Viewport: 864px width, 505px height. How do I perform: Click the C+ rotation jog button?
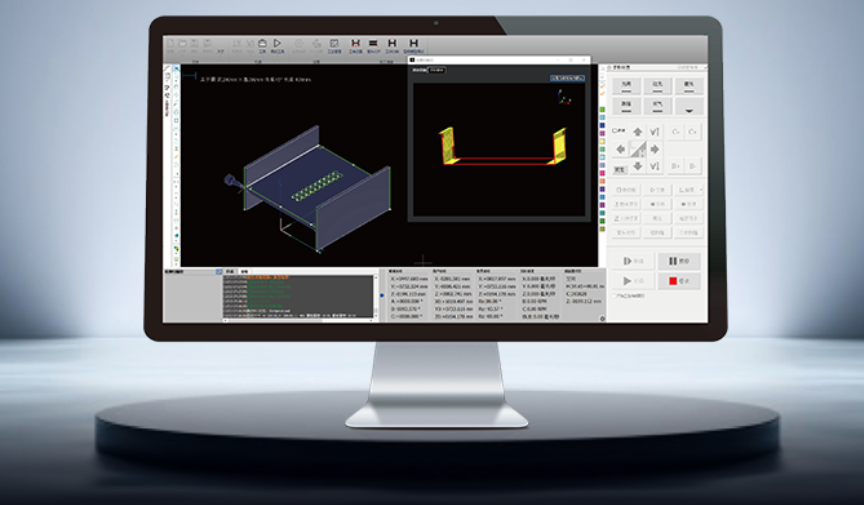[x=693, y=132]
